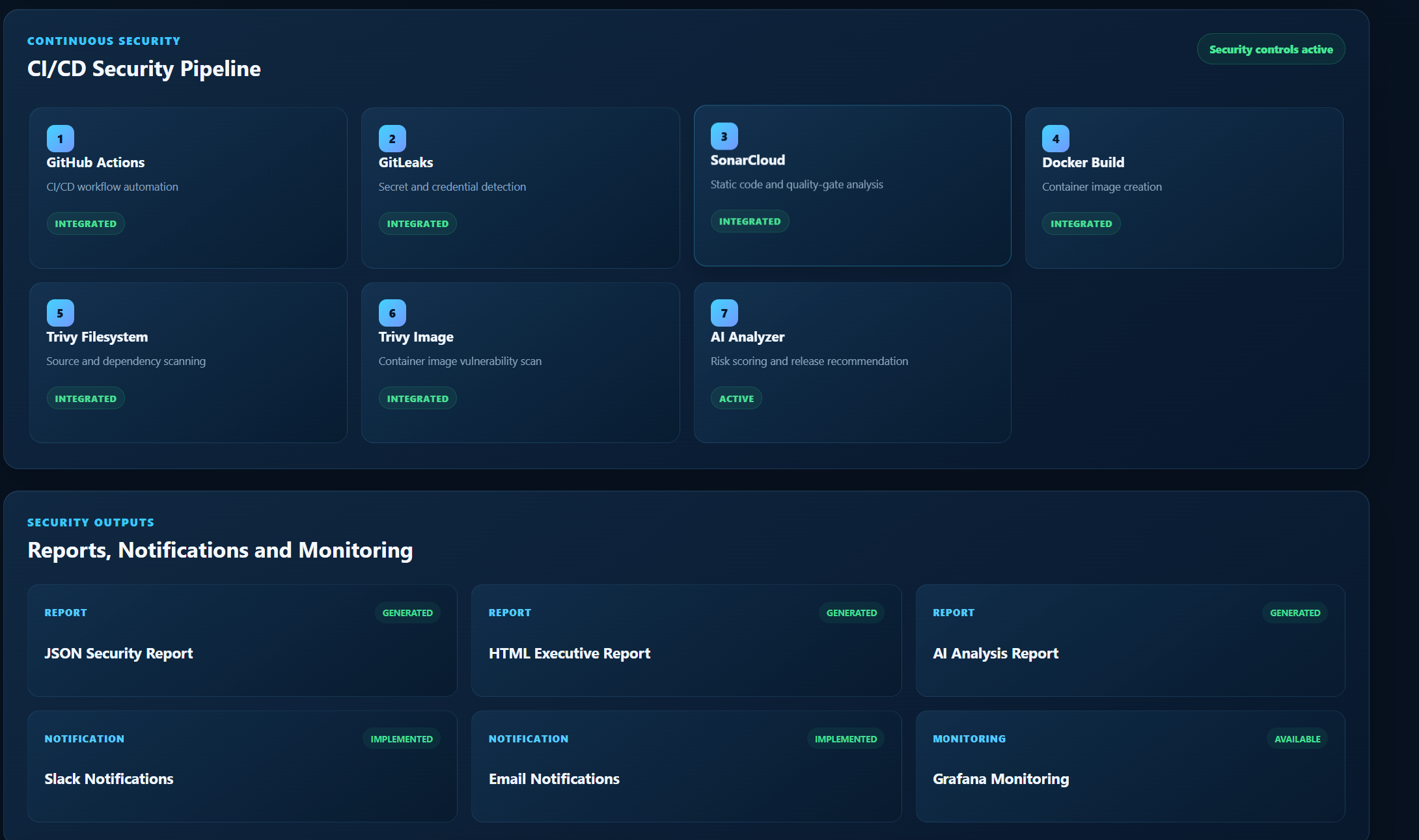Select the Trivy Image card title
Screen dimensions: 1419x840
(x=416, y=337)
